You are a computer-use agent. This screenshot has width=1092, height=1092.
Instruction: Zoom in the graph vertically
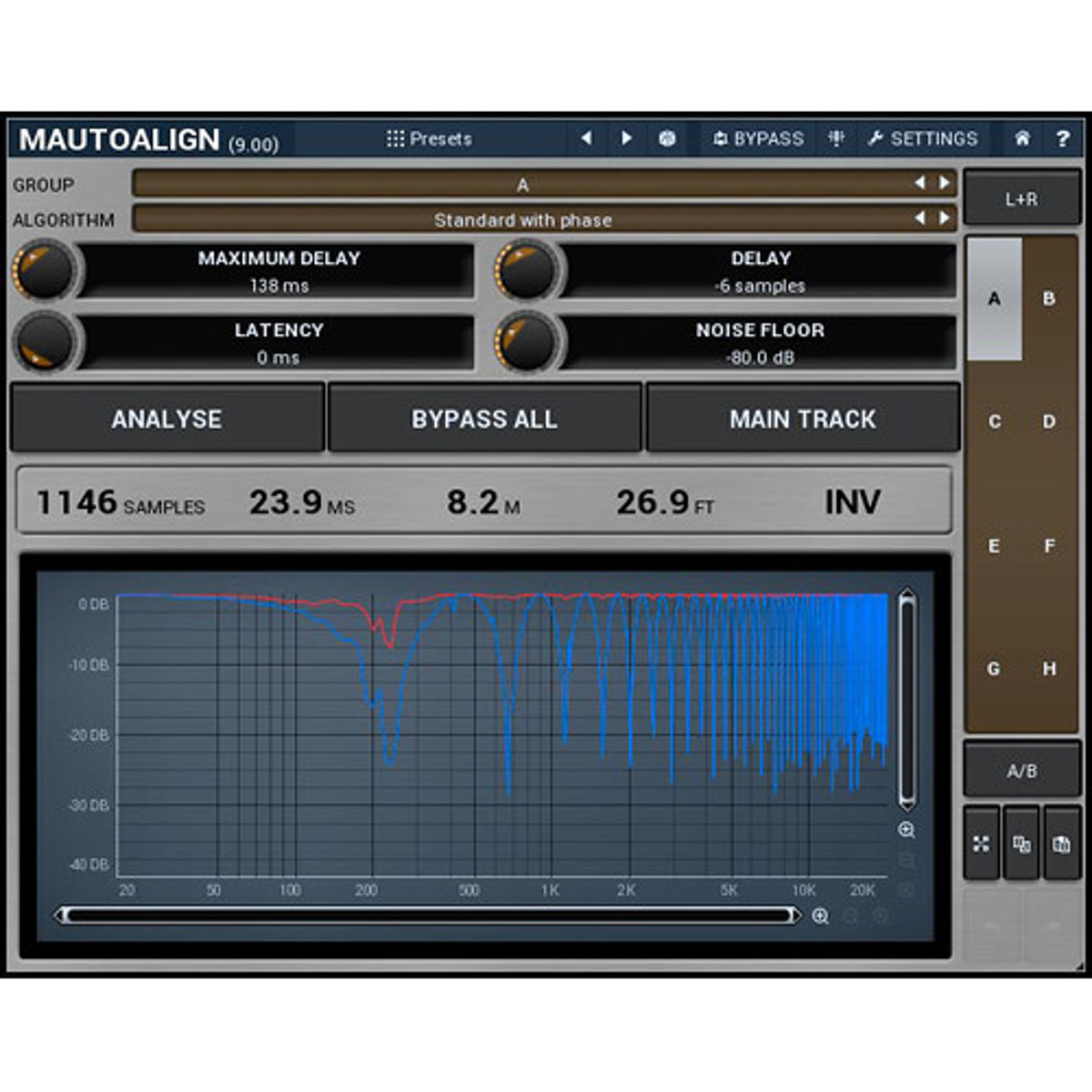(x=906, y=830)
